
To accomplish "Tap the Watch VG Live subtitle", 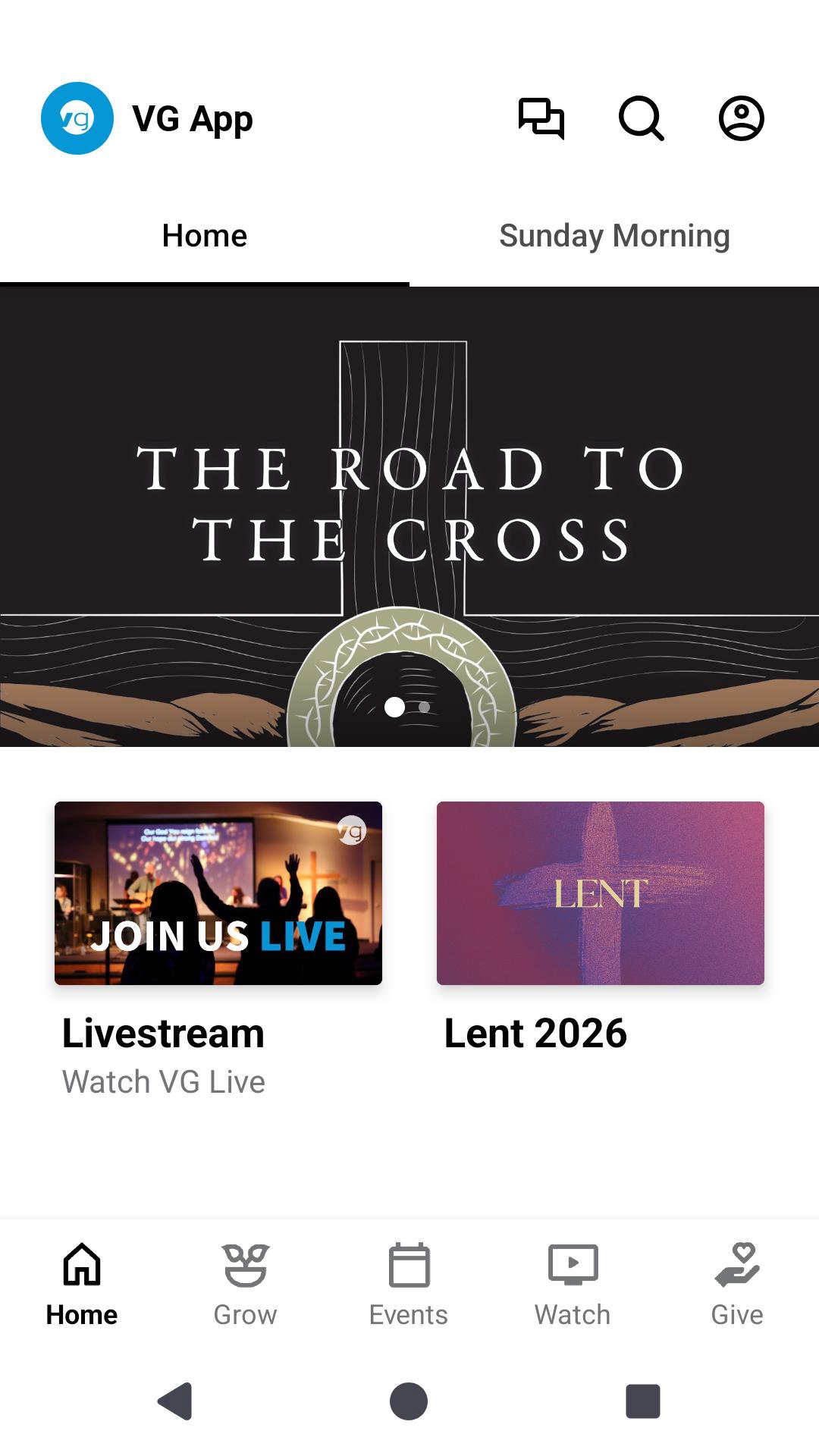I will (x=164, y=1082).
